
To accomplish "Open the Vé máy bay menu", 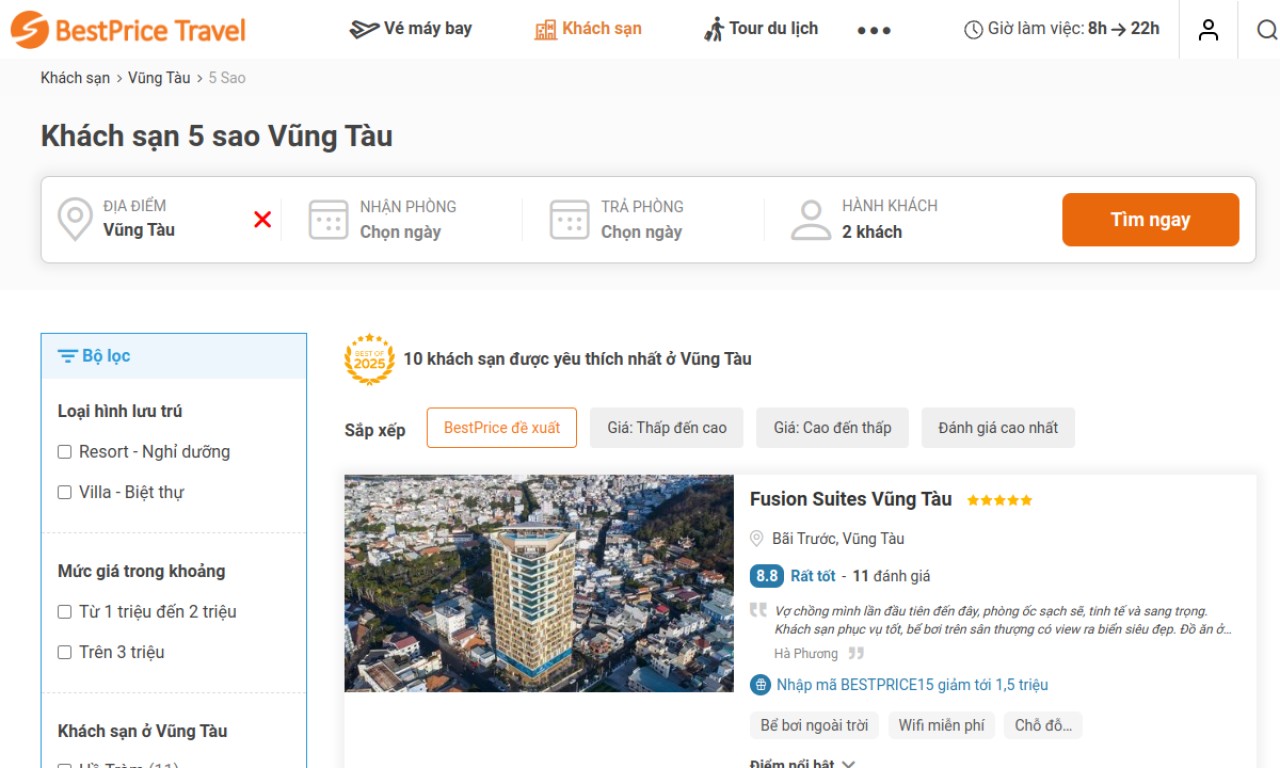I will pyautogui.click(x=410, y=29).
